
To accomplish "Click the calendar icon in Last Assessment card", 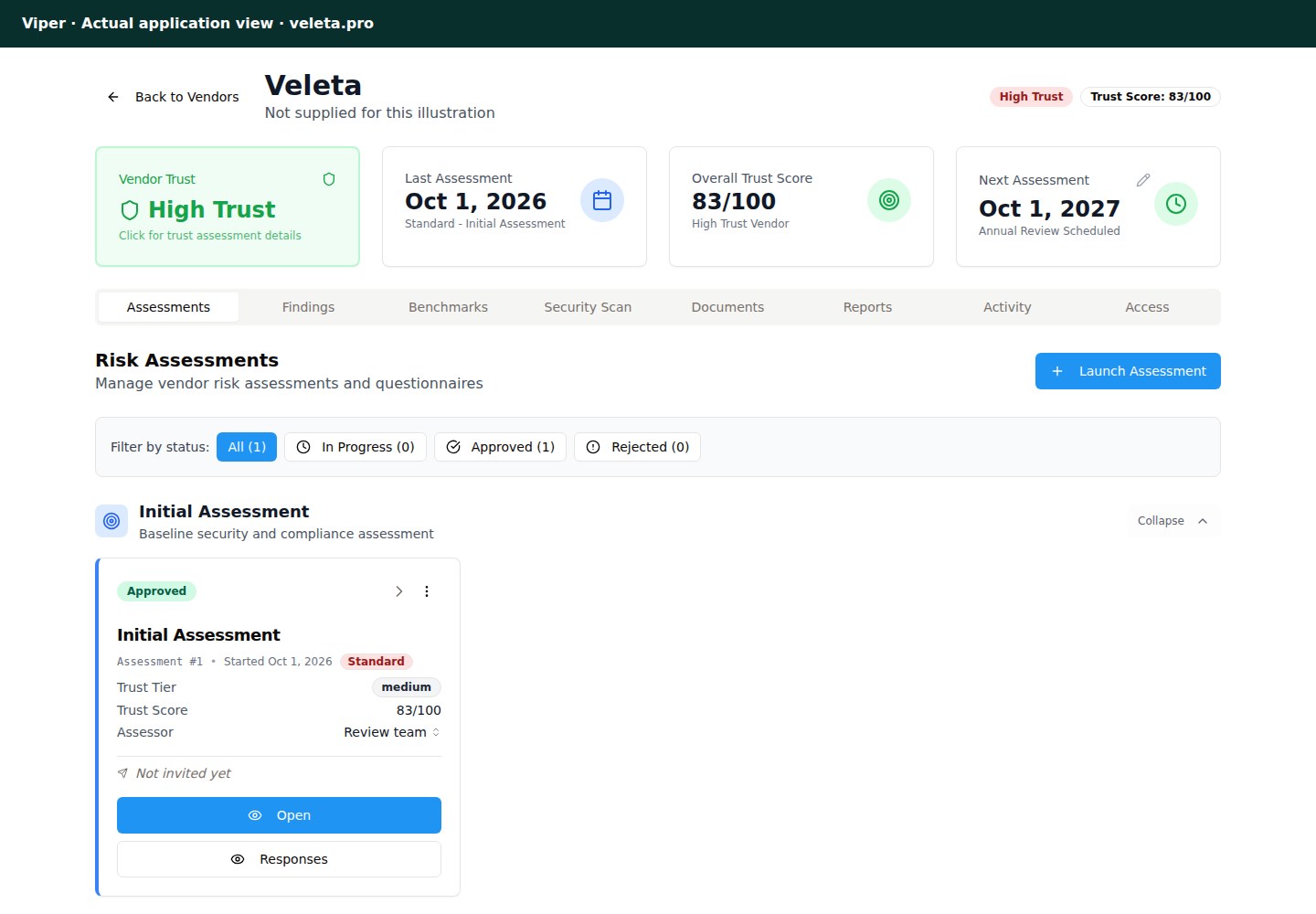I will pos(602,200).
